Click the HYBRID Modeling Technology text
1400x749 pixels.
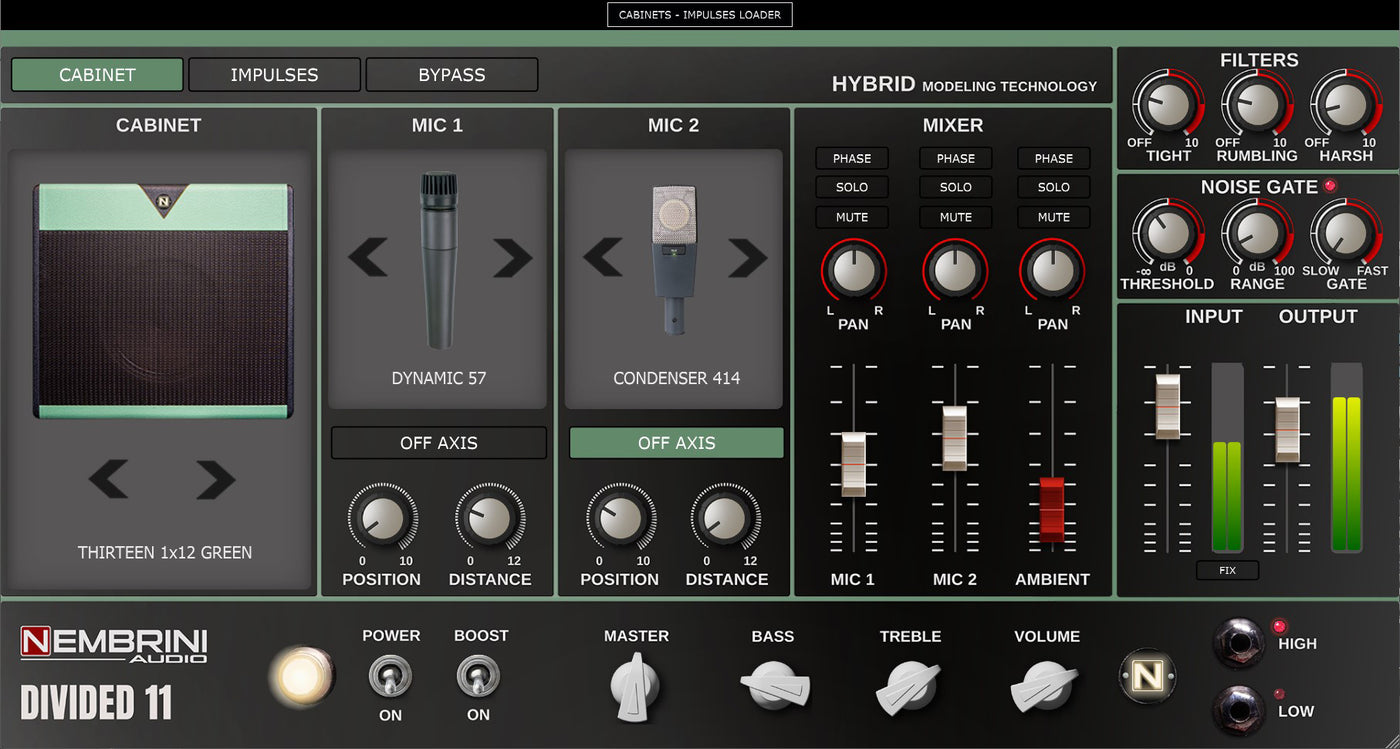964,85
